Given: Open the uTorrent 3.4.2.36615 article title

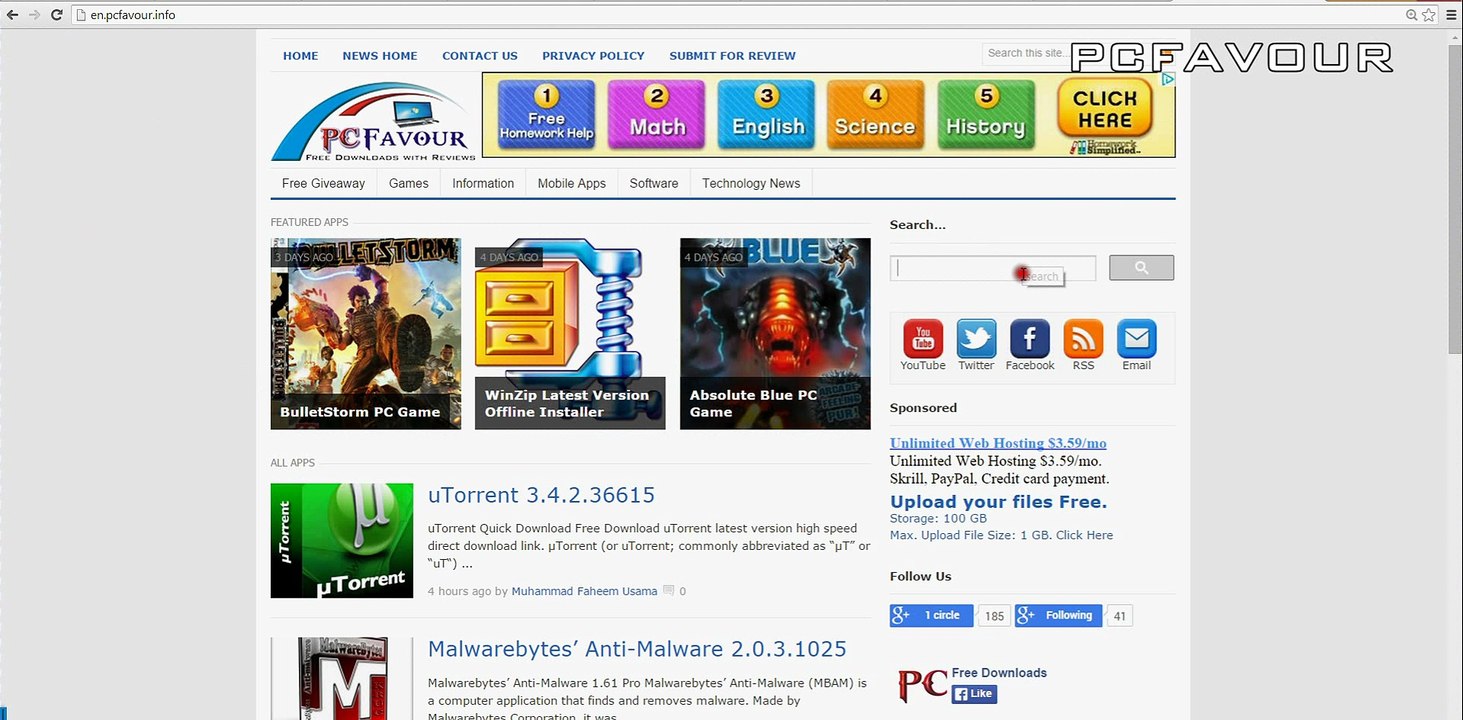Looking at the screenshot, I should pyautogui.click(x=541, y=495).
